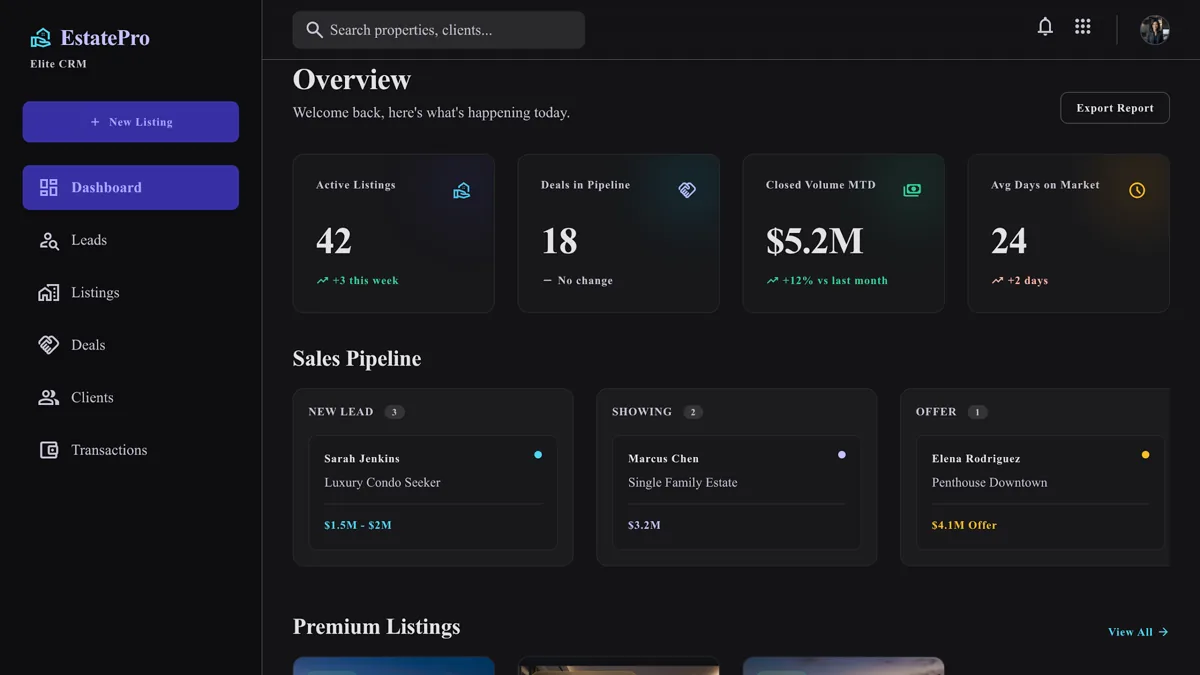Click the $3.2M price text
This screenshot has width=1200, height=675.
(644, 525)
